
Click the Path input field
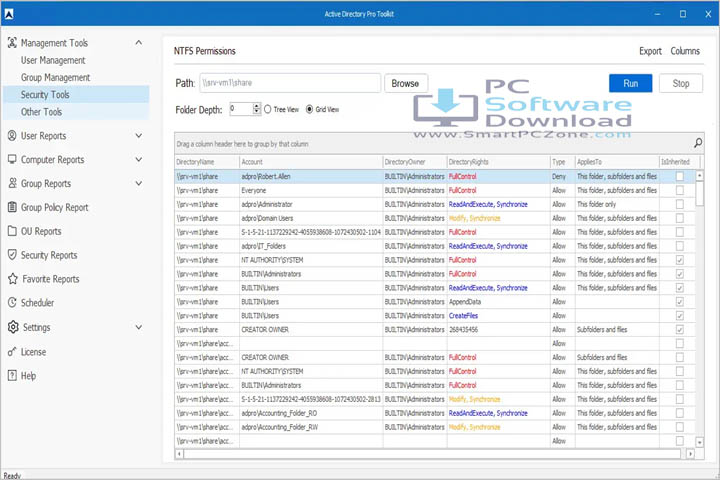(x=290, y=83)
